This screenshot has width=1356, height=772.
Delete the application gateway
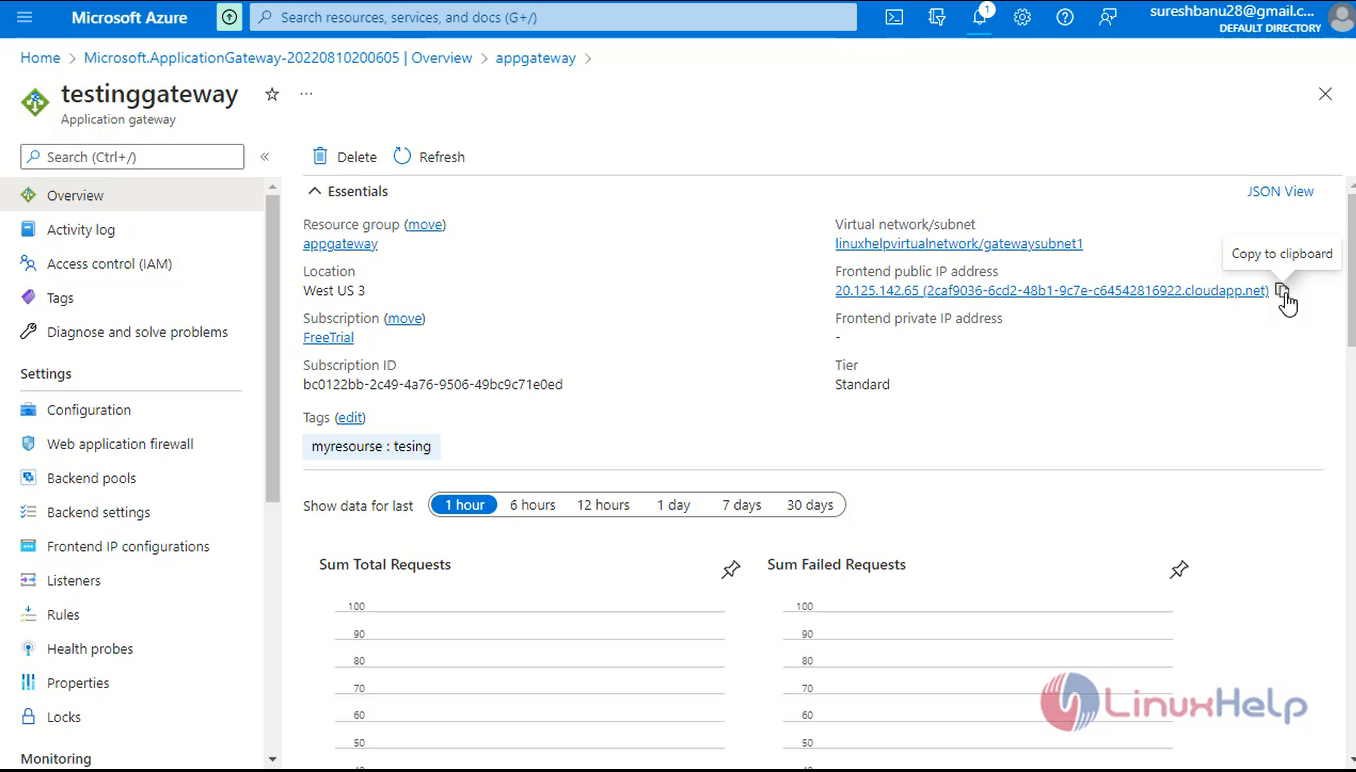pos(345,157)
